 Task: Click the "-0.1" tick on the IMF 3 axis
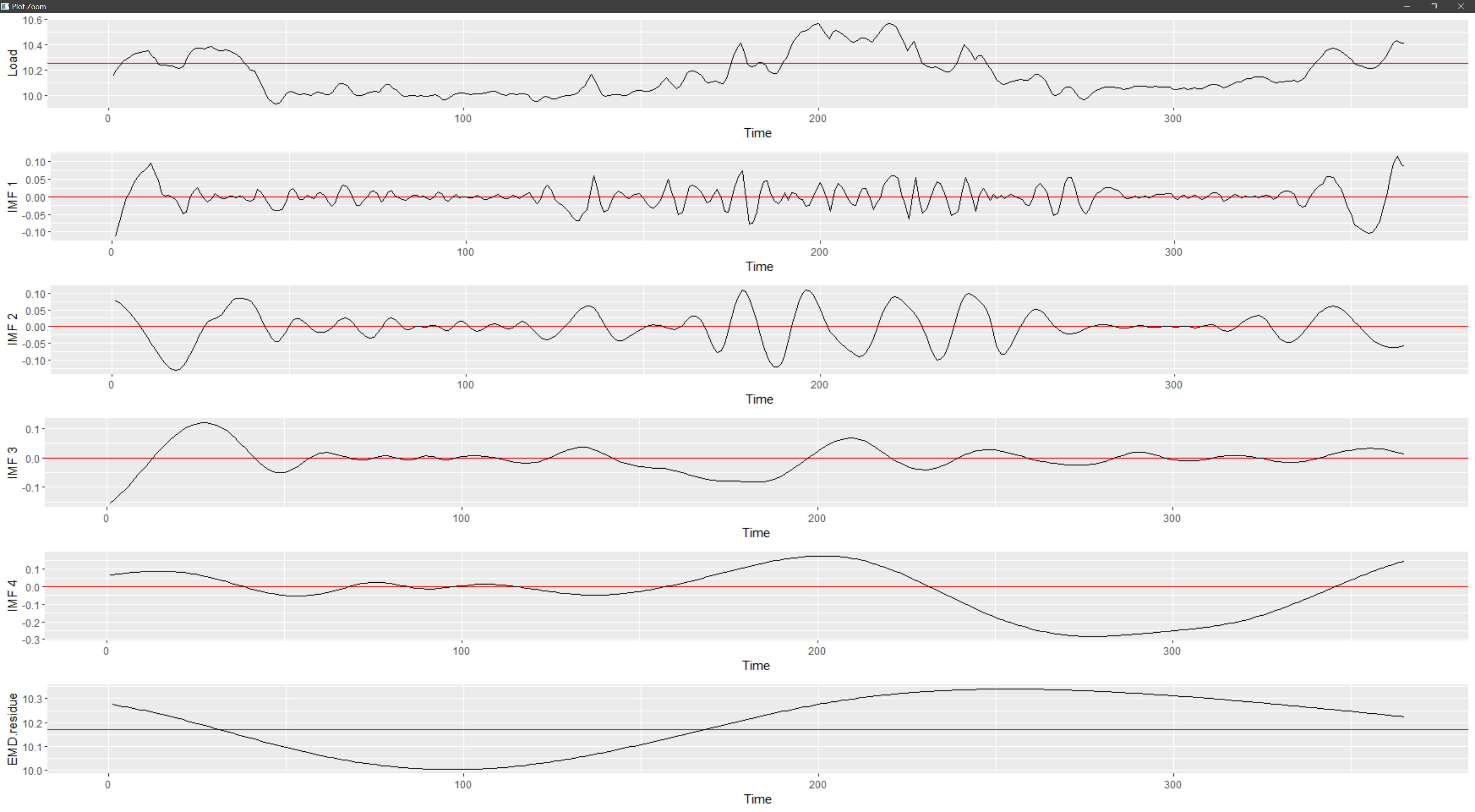point(30,488)
